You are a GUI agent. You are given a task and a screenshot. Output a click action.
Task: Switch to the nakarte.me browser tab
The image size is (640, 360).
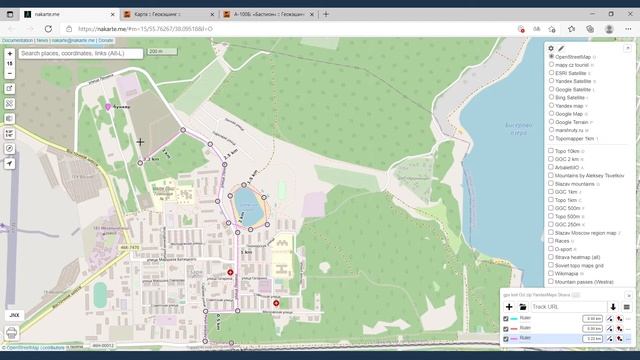click(x=69, y=14)
